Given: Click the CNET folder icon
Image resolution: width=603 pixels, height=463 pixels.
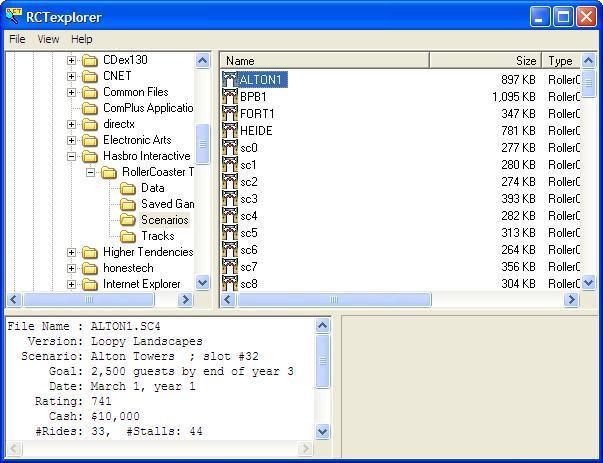Looking at the screenshot, I should (90, 76).
